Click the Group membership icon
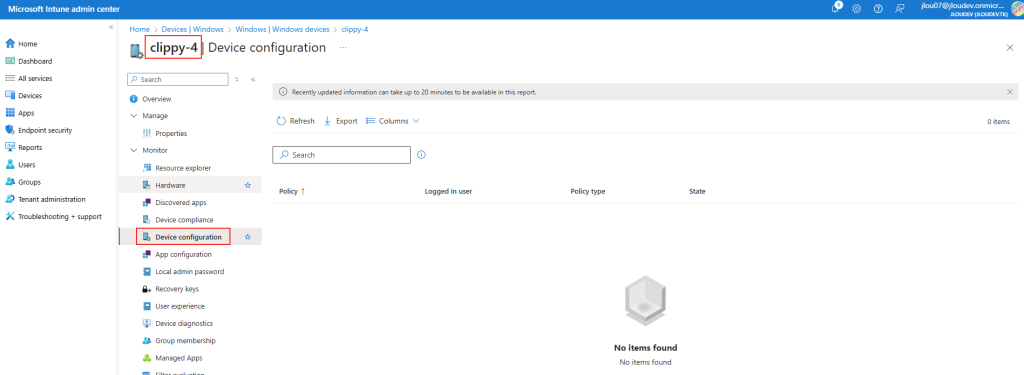Screen dimensions: 1024x375 147,341
